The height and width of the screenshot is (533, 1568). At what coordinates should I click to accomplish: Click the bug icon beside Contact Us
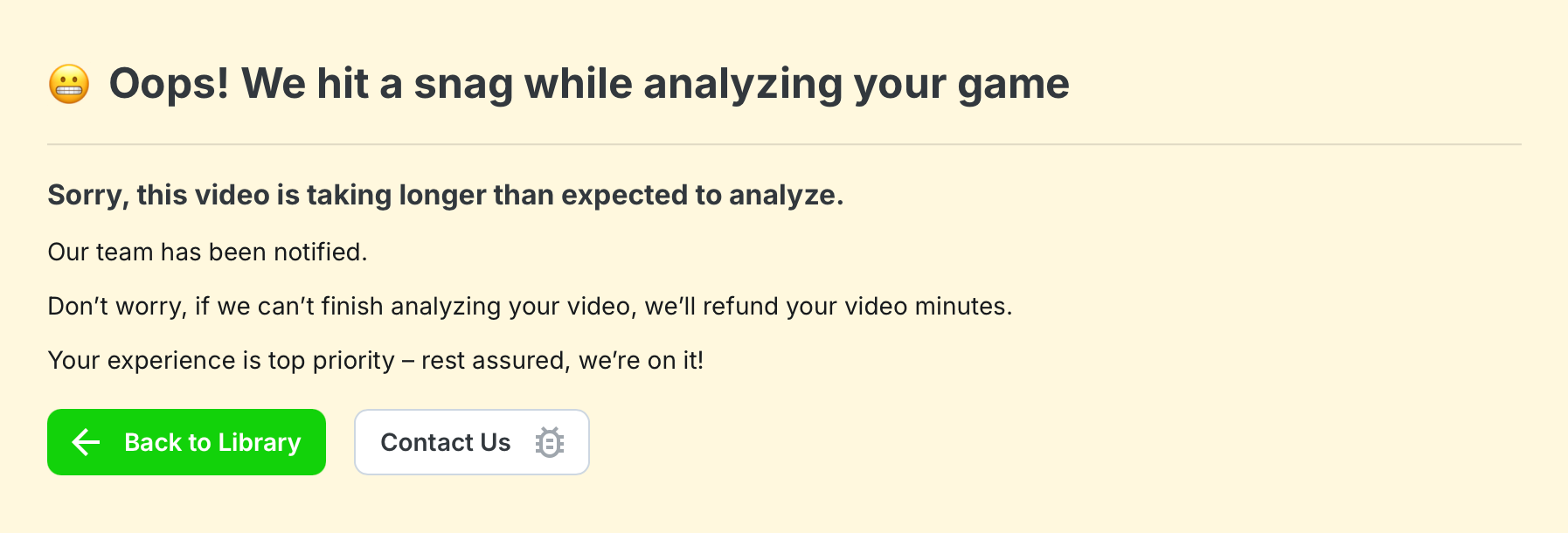(x=550, y=442)
